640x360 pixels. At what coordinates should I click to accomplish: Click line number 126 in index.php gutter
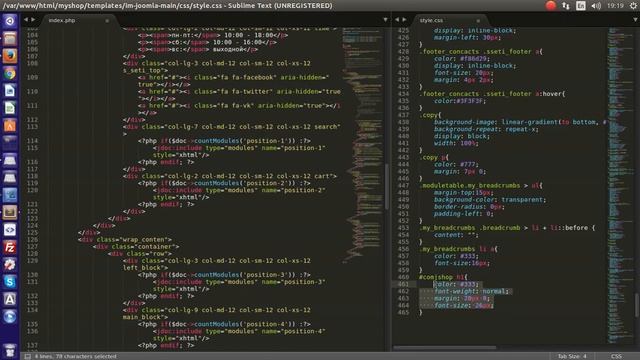32,240
